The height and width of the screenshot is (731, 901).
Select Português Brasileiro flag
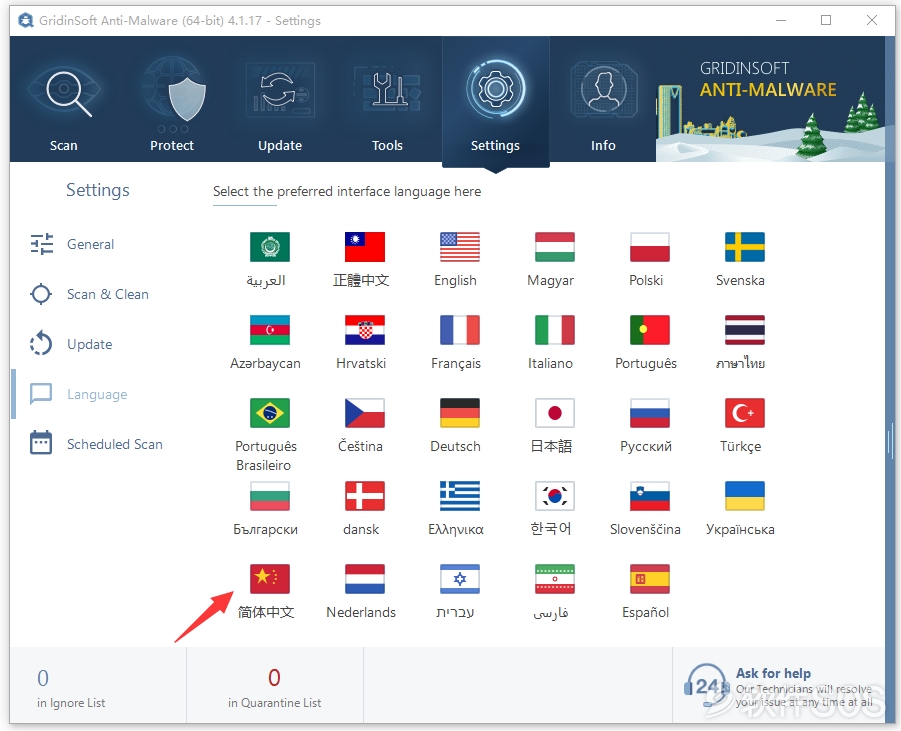(270, 413)
